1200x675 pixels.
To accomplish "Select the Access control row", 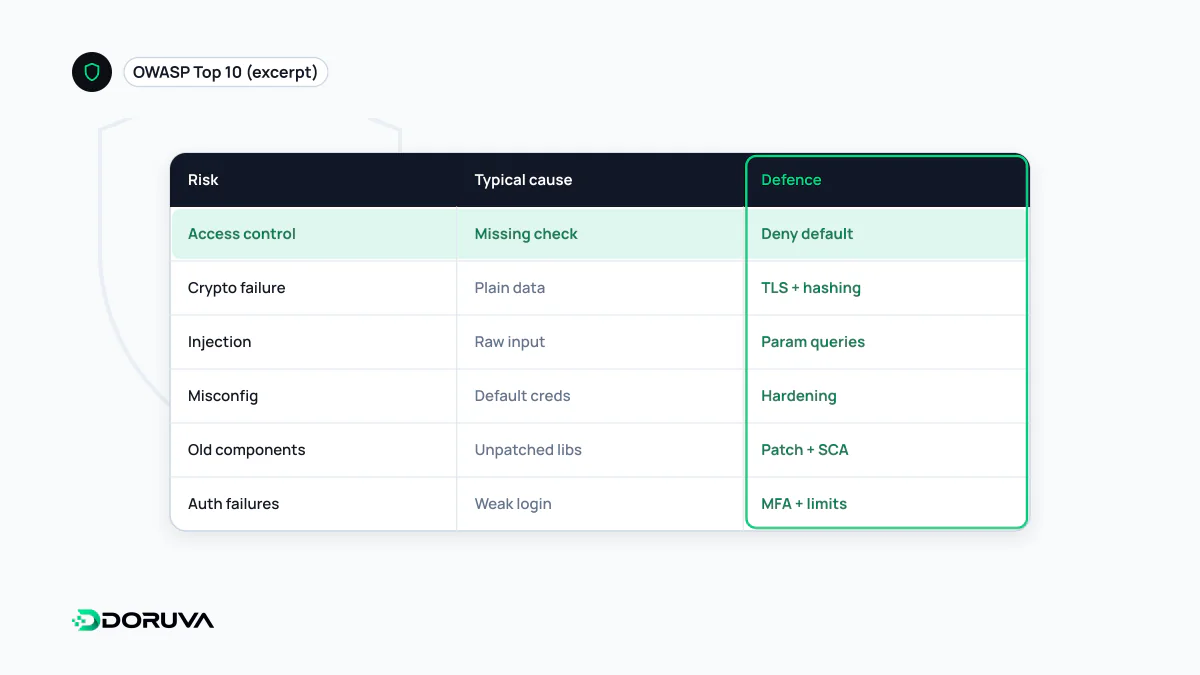I will click(x=599, y=234).
